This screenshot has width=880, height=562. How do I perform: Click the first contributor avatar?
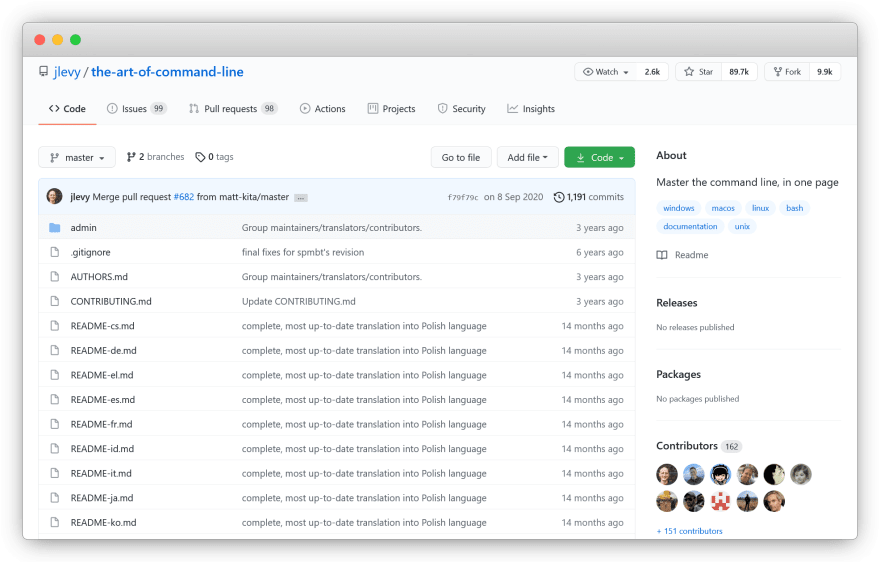tap(667, 474)
